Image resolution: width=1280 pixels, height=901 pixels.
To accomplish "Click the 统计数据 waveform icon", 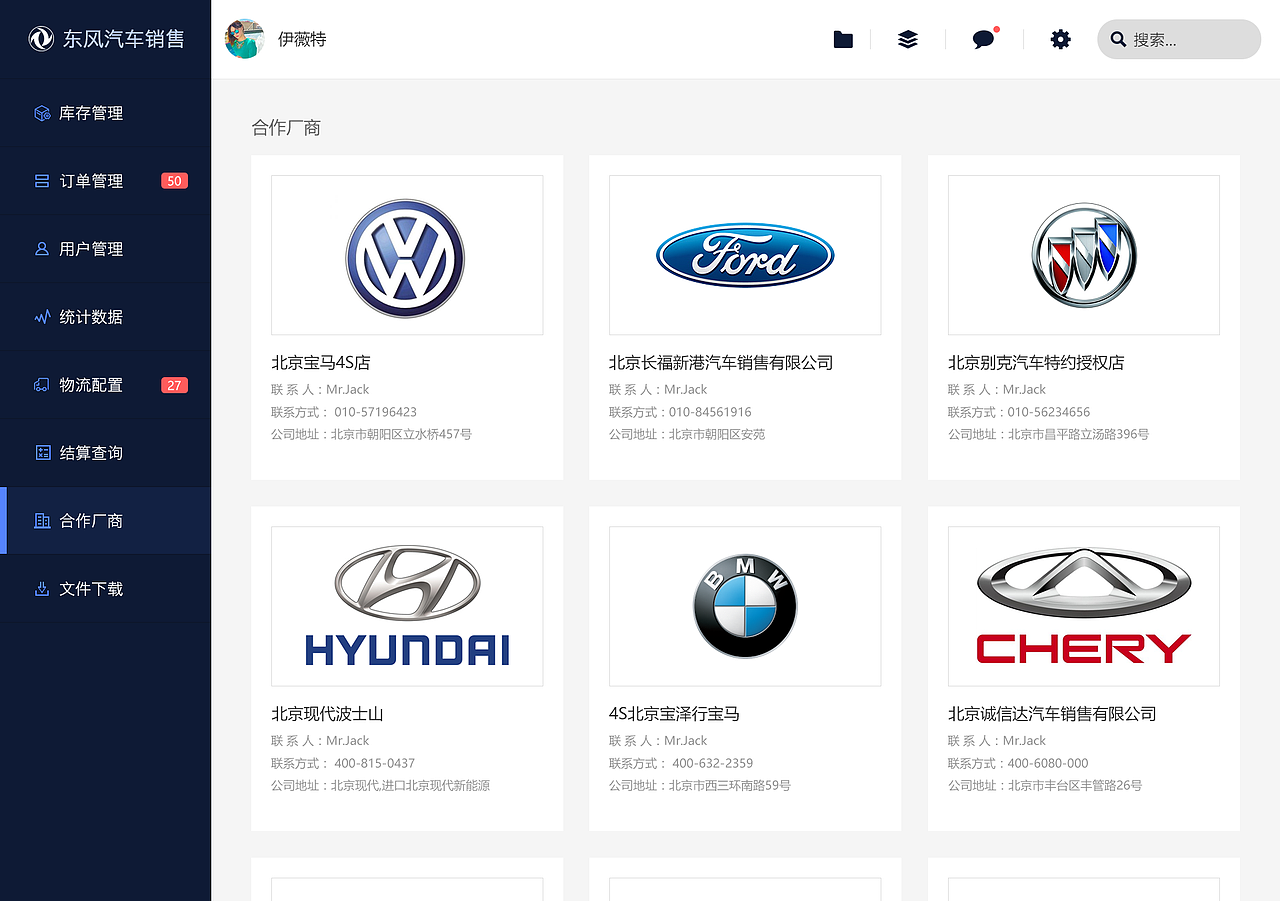I will tap(42, 317).
